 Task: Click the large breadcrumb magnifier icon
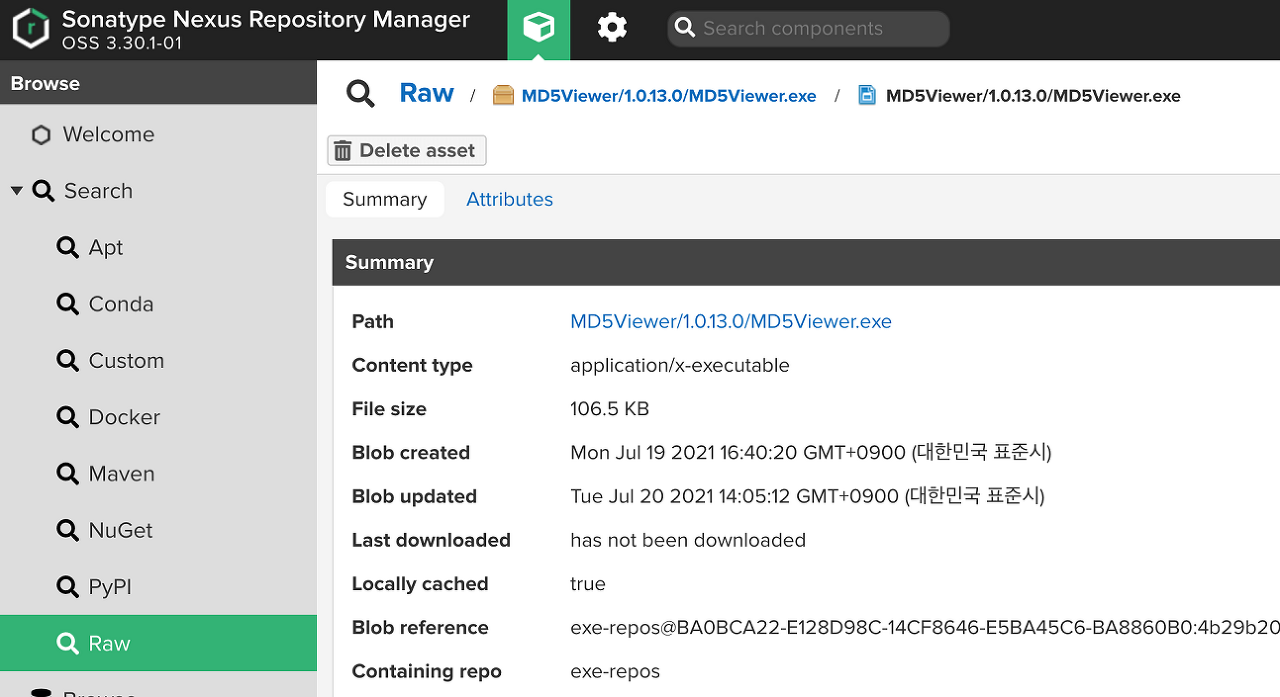click(x=360, y=94)
